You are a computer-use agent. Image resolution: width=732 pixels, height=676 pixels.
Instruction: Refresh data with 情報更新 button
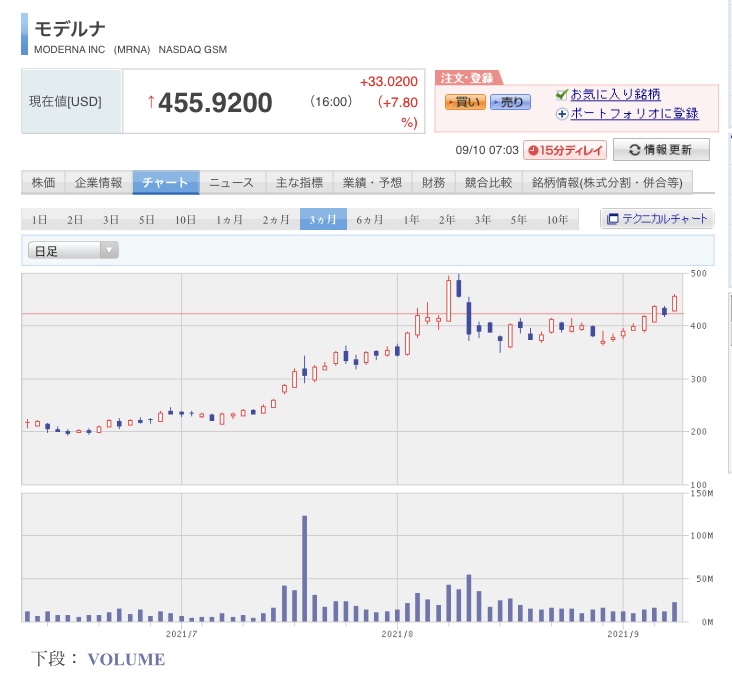[661, 149]
